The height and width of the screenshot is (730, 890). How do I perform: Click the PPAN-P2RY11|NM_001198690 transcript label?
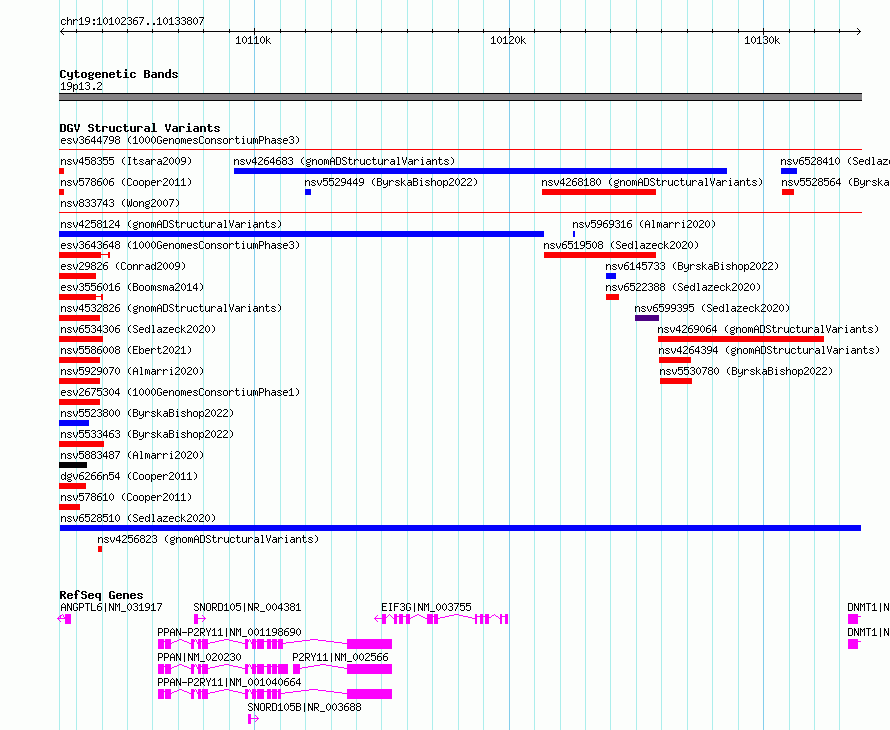(229, 632)
